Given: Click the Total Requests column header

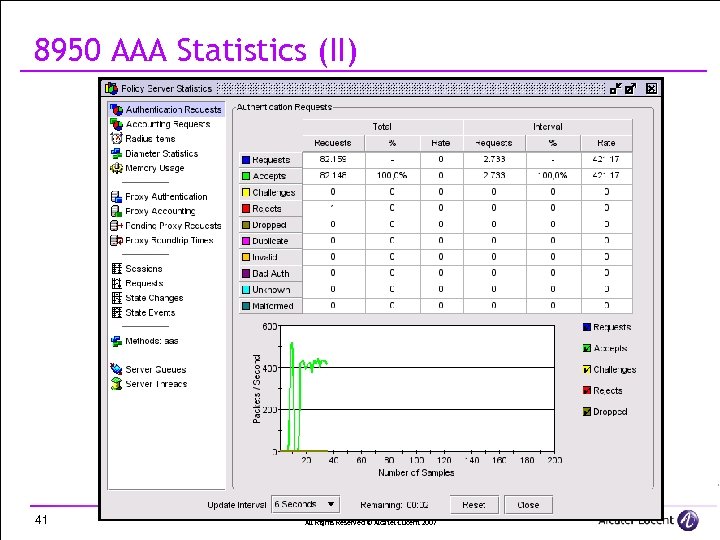Looking at the screenshot, I should 333,143.
